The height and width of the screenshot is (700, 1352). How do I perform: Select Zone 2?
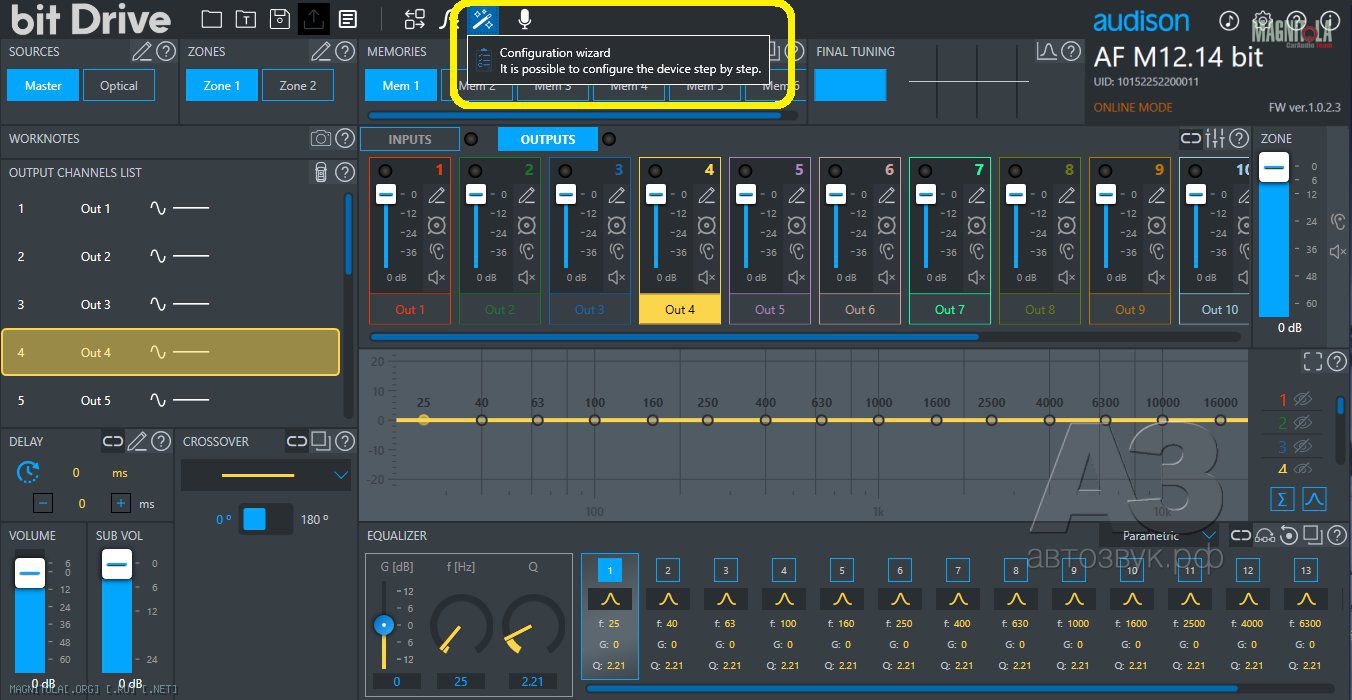[x=298, y=85]
